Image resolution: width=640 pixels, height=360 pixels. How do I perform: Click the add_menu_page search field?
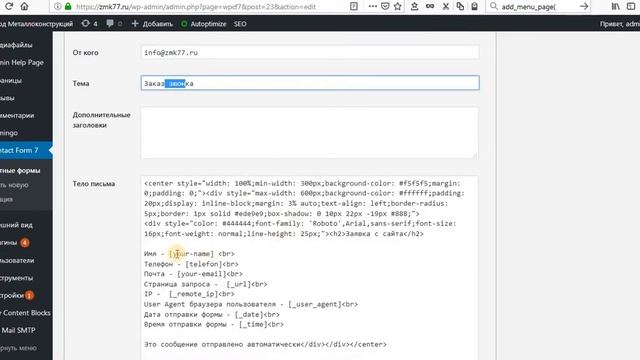click(538, 7)
